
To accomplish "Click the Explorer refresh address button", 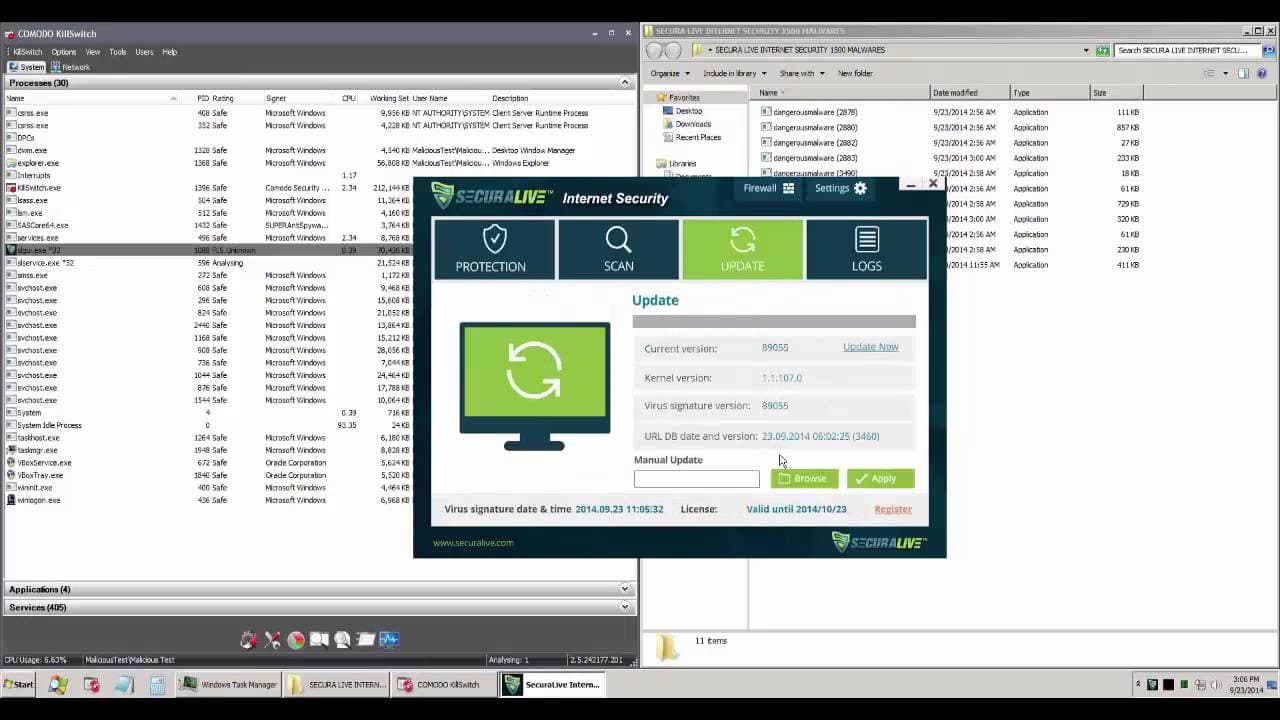I will pyautogui.click(x=1102, y=50).
